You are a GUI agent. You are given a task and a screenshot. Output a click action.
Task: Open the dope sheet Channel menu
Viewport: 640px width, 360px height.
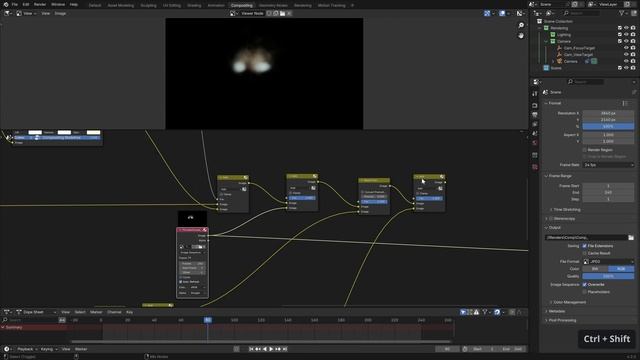(114, 312)
